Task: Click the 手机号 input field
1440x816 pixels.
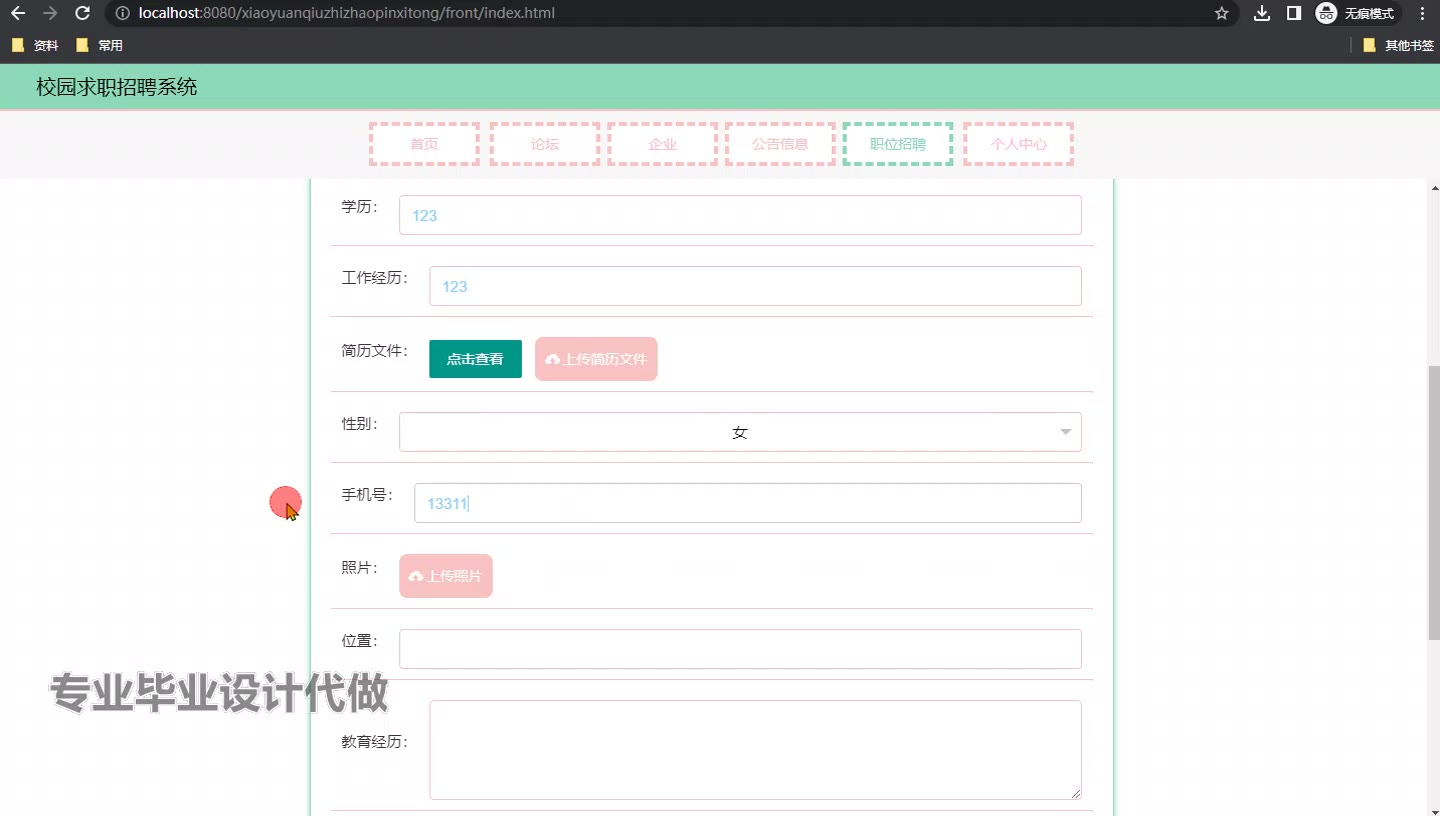Action: coord(748,503)
